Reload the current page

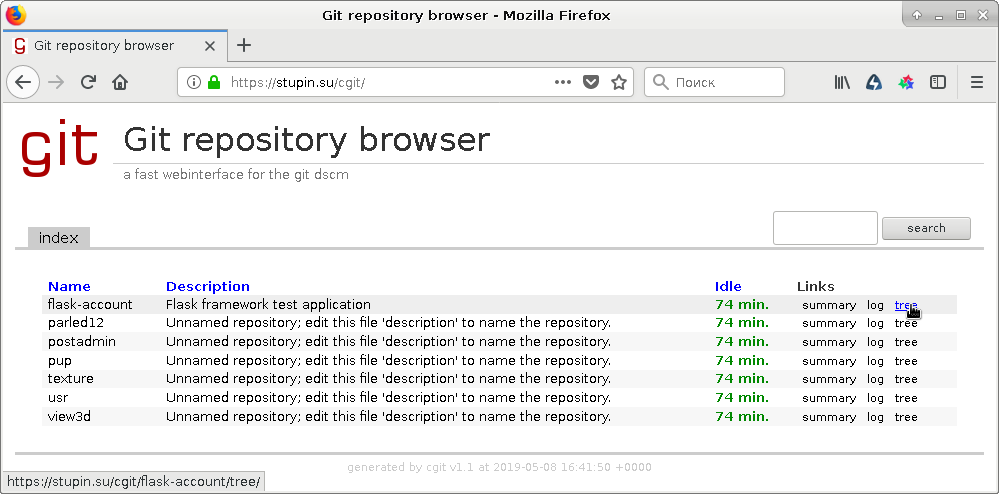click(88, 82)
